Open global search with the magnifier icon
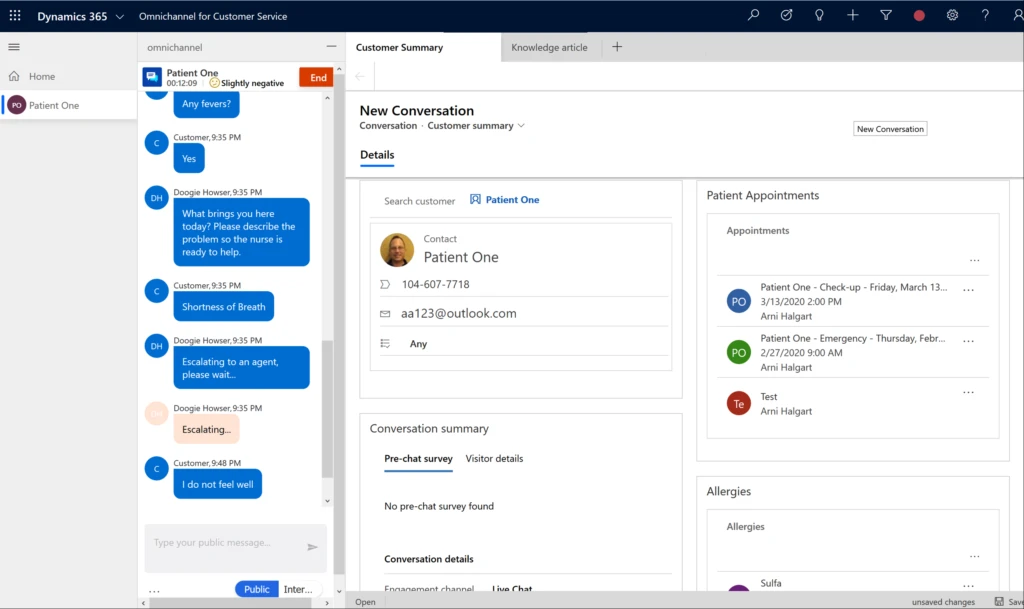Image resolution: width=1024 pixels, height=609 pixels. pos(753,15)
